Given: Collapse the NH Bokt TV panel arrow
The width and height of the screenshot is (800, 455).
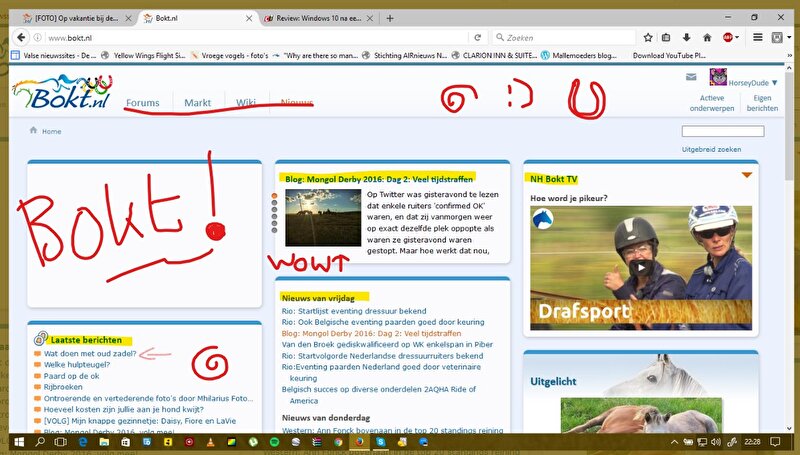Looking at the screenshot, I should click(746, 176).
